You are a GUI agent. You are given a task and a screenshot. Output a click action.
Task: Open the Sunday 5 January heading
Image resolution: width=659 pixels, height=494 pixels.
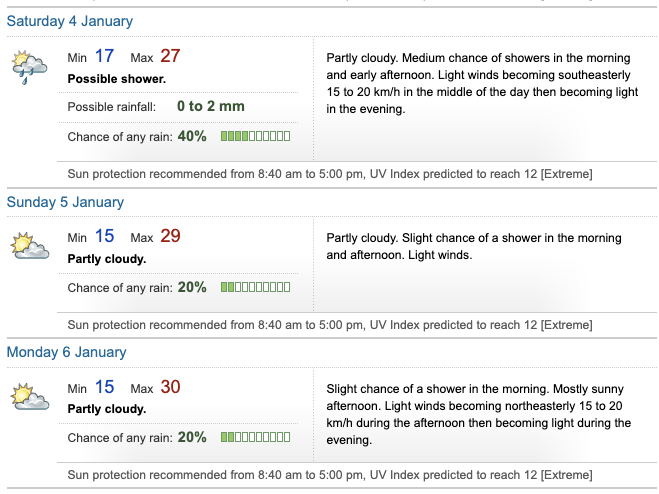[x=65, y=202]
